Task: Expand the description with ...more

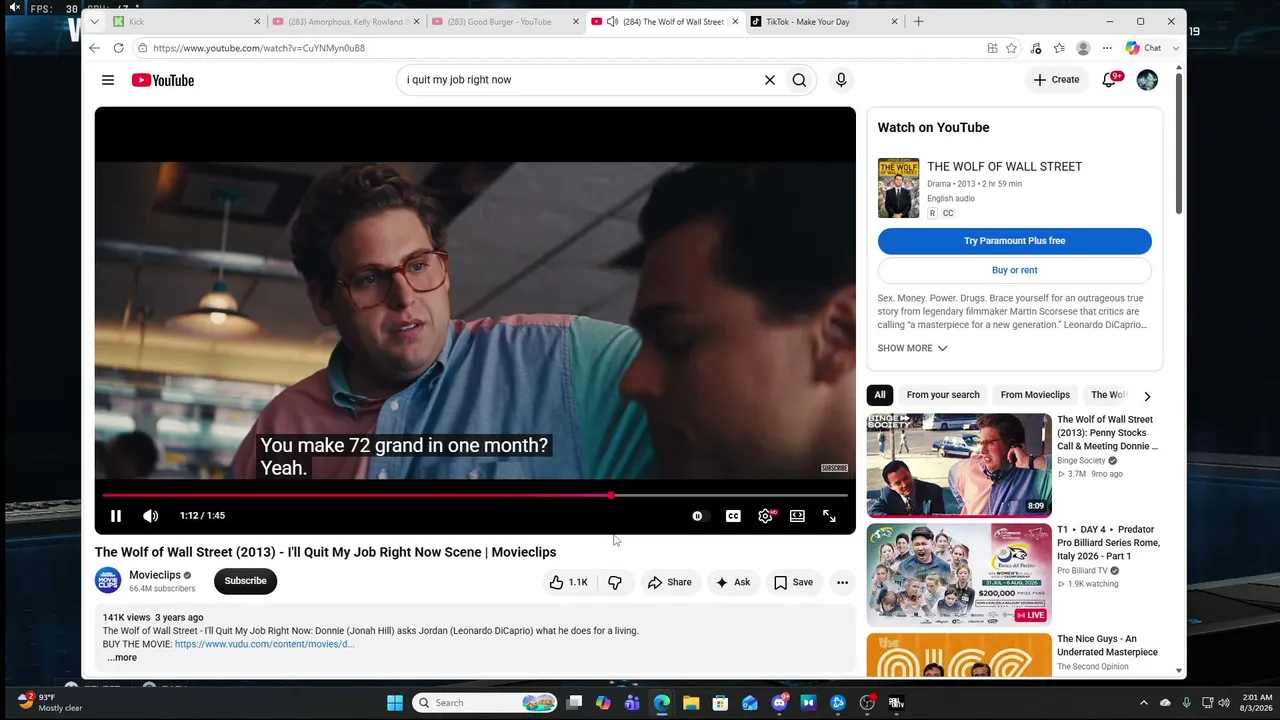Action: coord(122,658)
